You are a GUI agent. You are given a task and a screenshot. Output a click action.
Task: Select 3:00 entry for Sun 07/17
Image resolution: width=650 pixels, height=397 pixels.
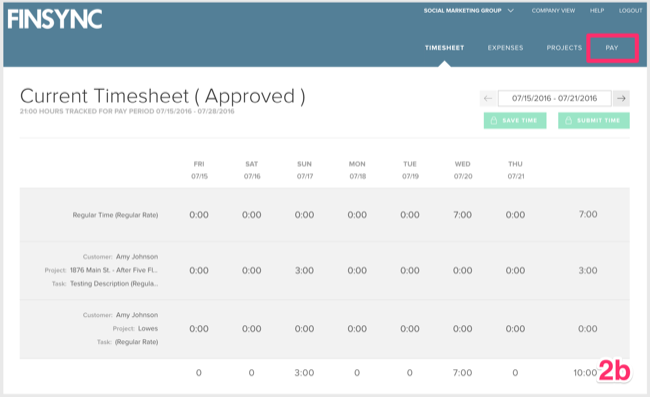pyautogui.click(x=304, y=270)
